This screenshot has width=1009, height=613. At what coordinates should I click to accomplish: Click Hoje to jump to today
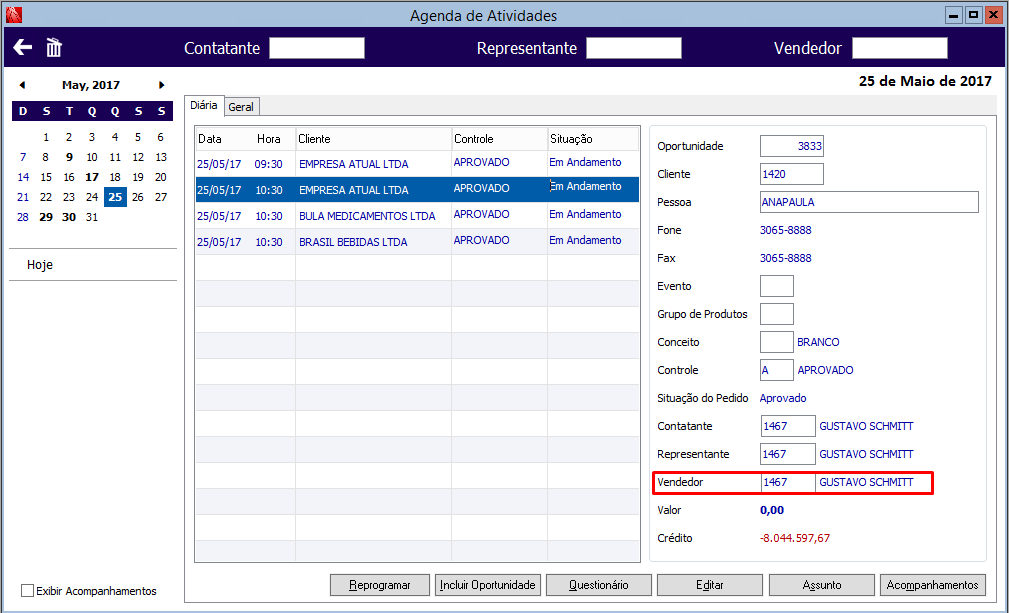(40, 264)
